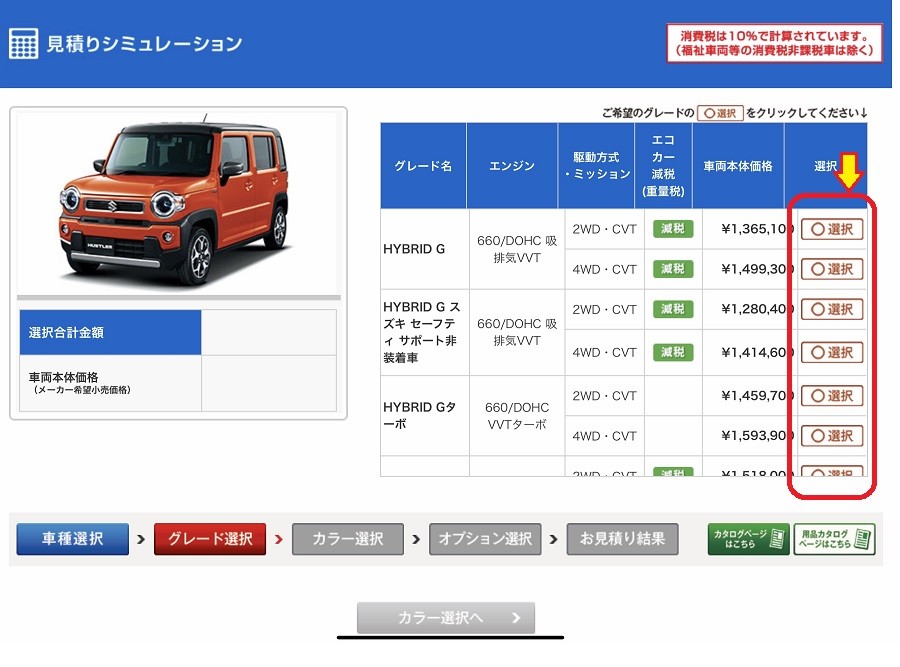
Task: Click the 減税 badge for ¥1,365,100 row
Action: pos(673,229)
